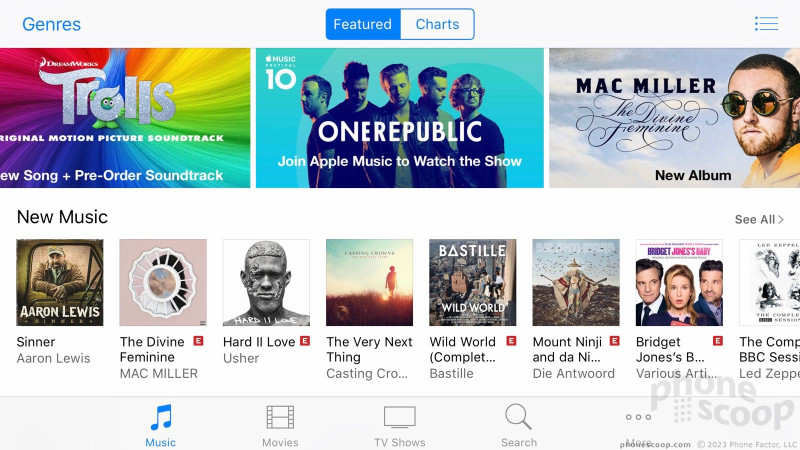Open Mount Ninji and da Ni... title link
The image size is (800, 450).
[567, 349]
